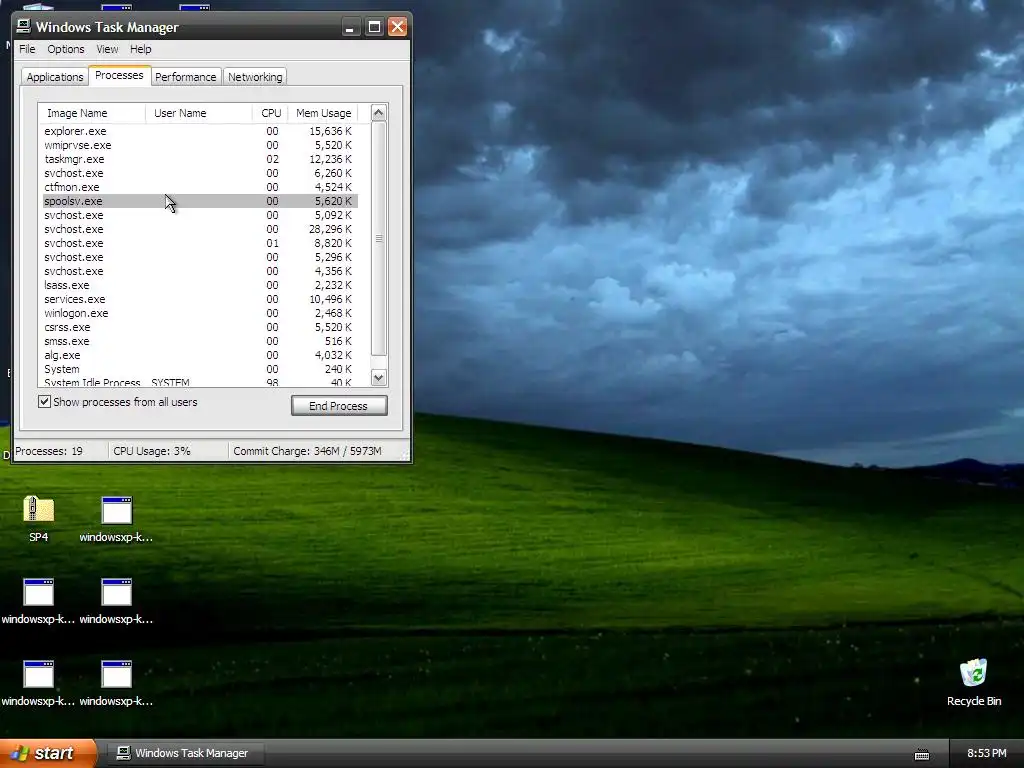1024x768 pixels.
Task: Select the csrss.exe process
Action: tap(200, 327)
